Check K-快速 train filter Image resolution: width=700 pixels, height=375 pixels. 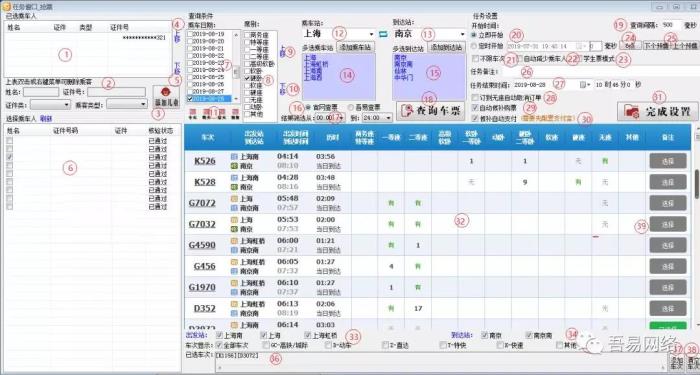[500, 345]
